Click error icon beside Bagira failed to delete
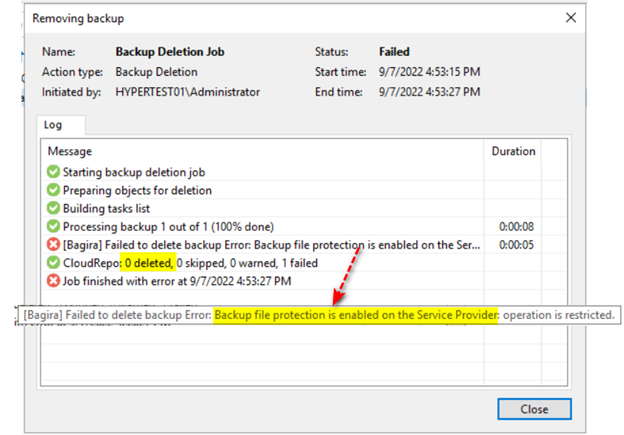This screenshot has height=435, width=624. tap(53, 244)
